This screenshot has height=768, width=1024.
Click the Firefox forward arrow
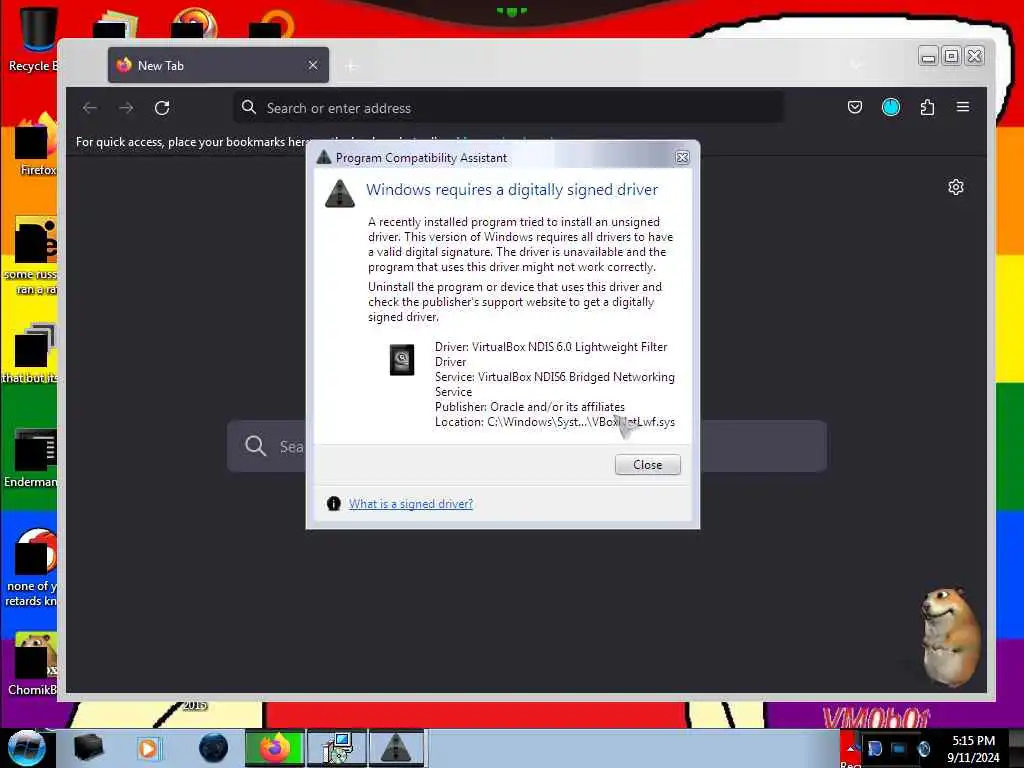coord(126,108)
